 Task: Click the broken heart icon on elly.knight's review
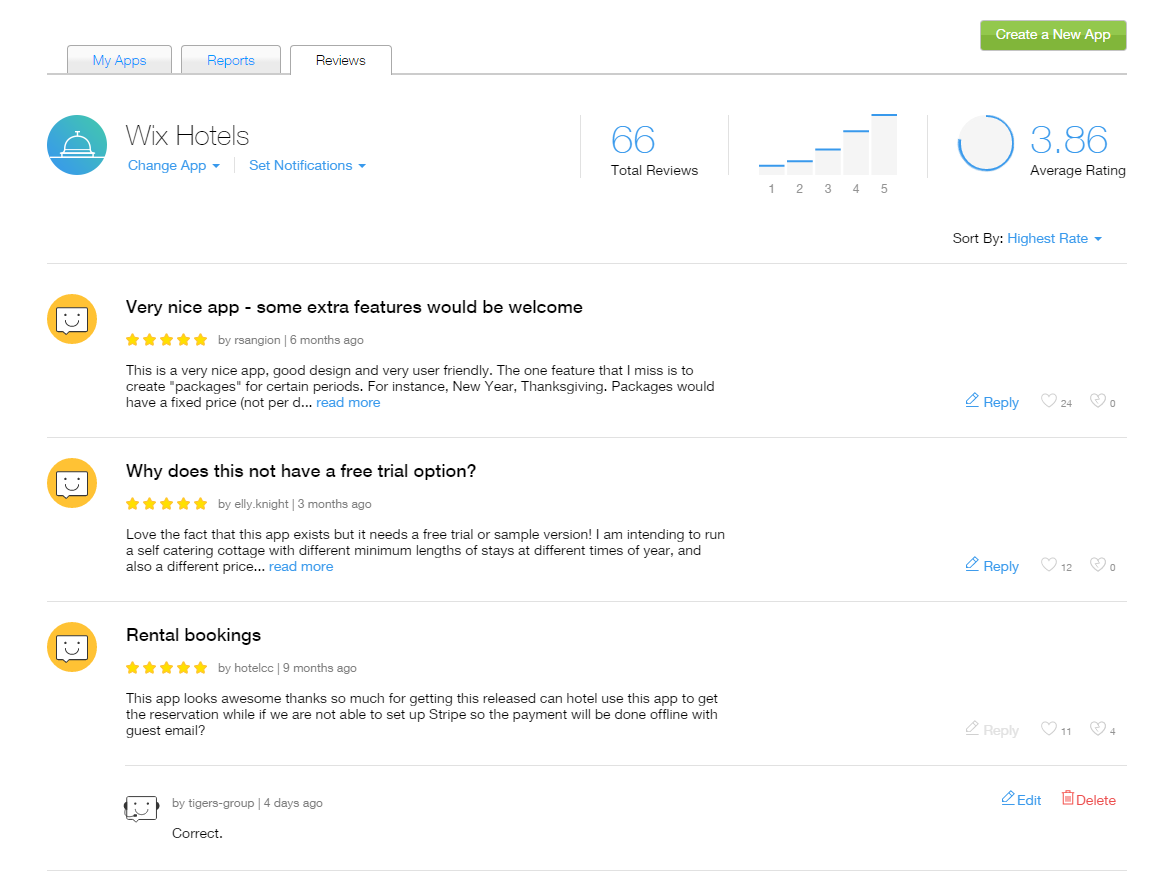(1098, 565)
